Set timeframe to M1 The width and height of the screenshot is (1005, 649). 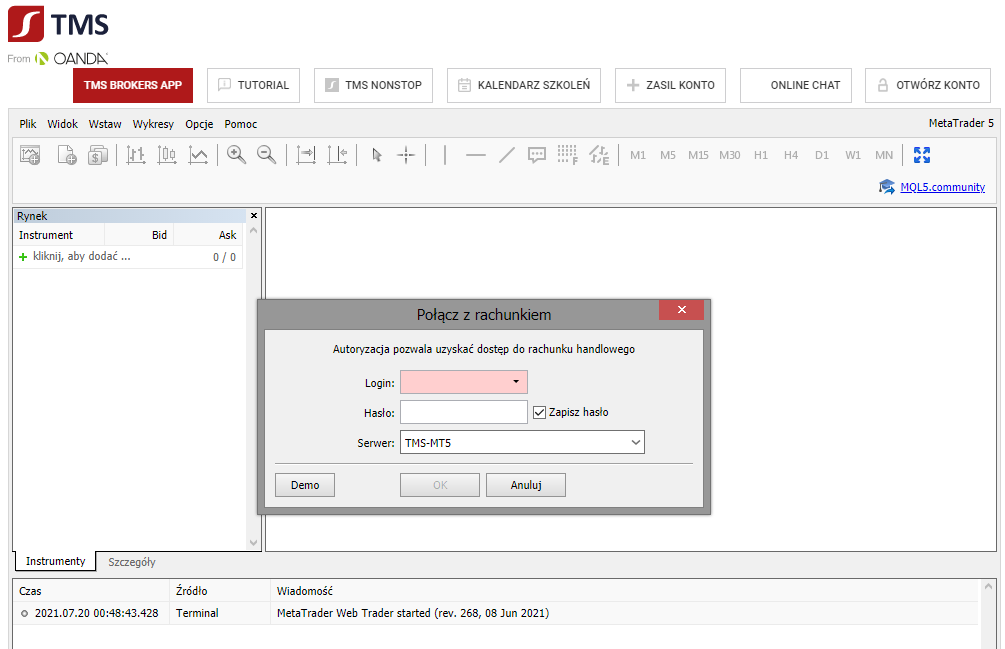point(638,155)
